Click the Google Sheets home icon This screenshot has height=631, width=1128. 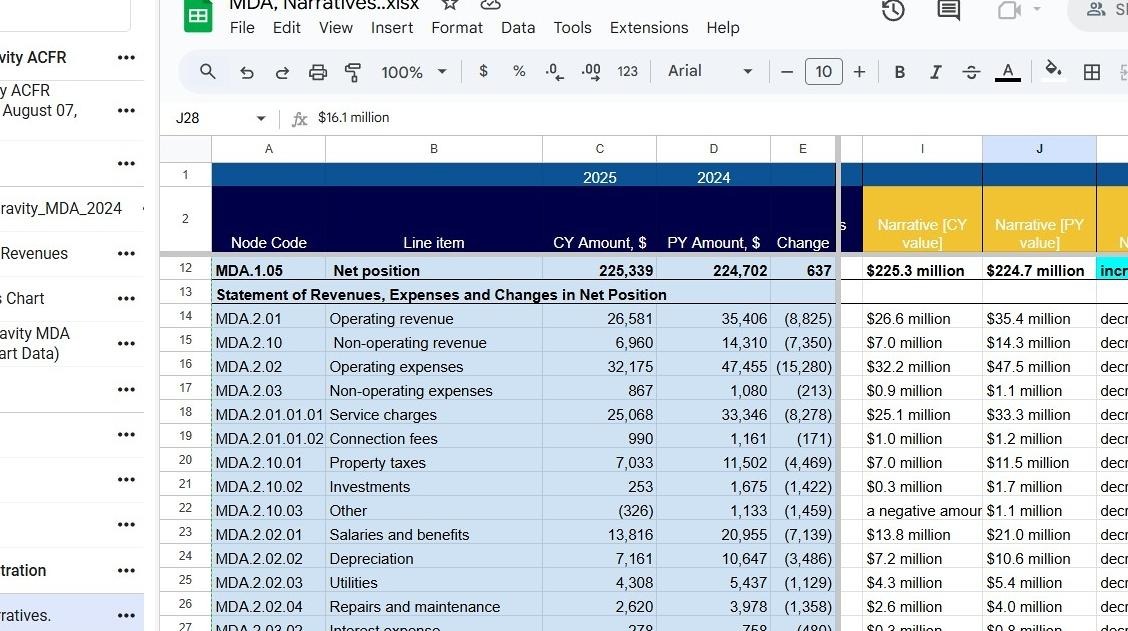coord(198,15)
